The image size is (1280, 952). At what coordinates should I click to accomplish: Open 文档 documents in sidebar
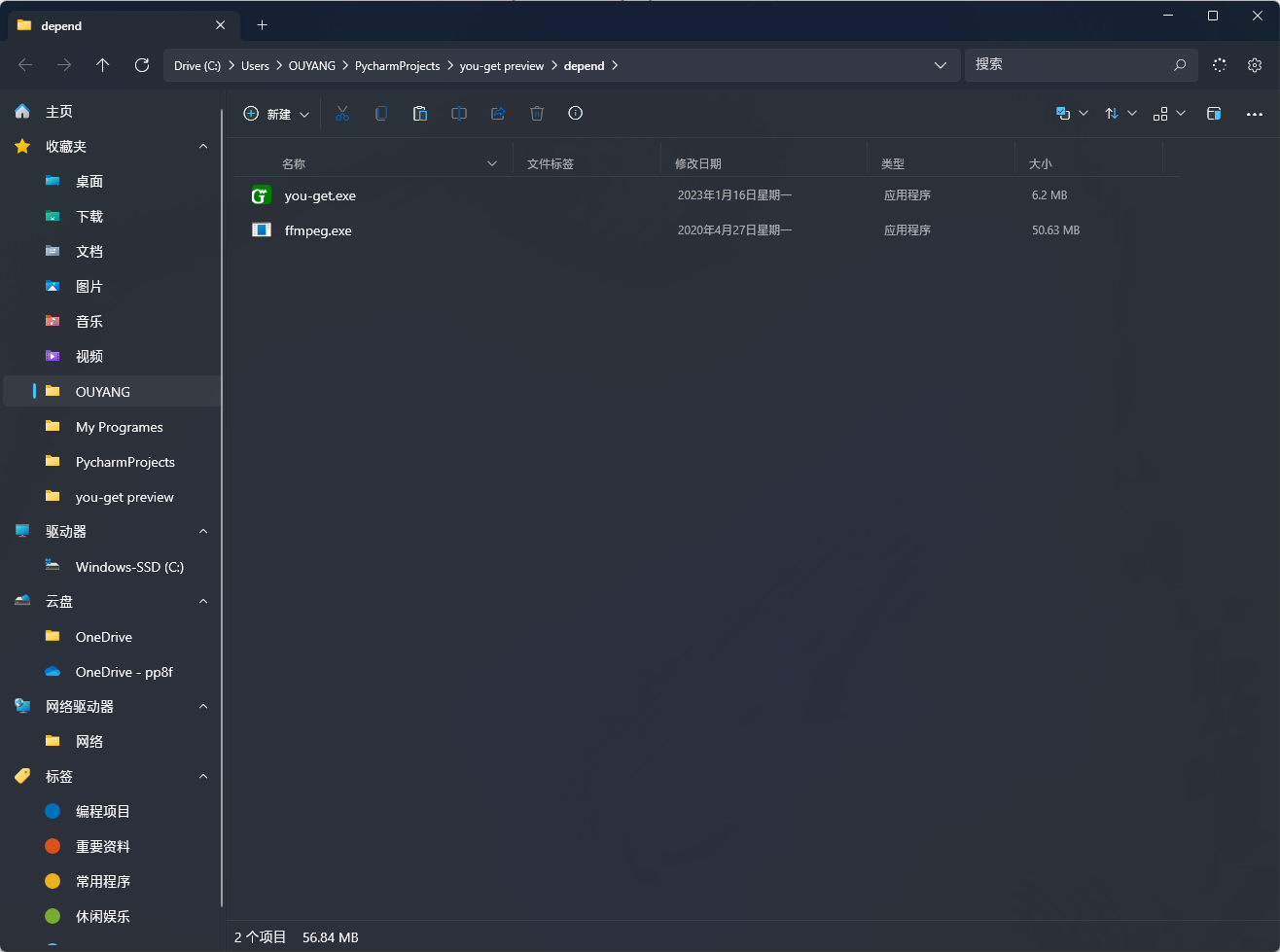pyautogui.click(x=113, y=252)
